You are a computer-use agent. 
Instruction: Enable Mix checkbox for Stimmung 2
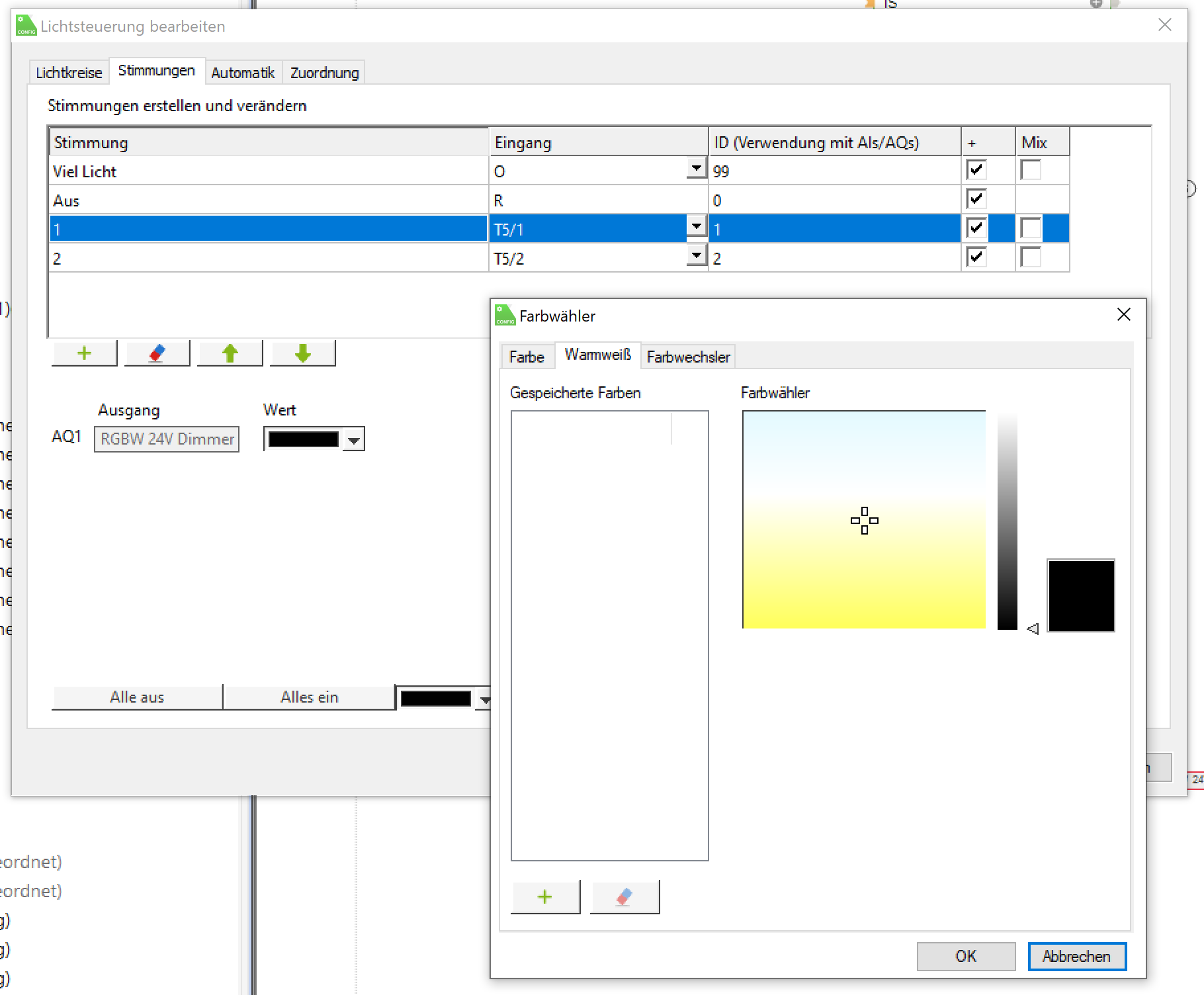click(x=1031, y=257)
